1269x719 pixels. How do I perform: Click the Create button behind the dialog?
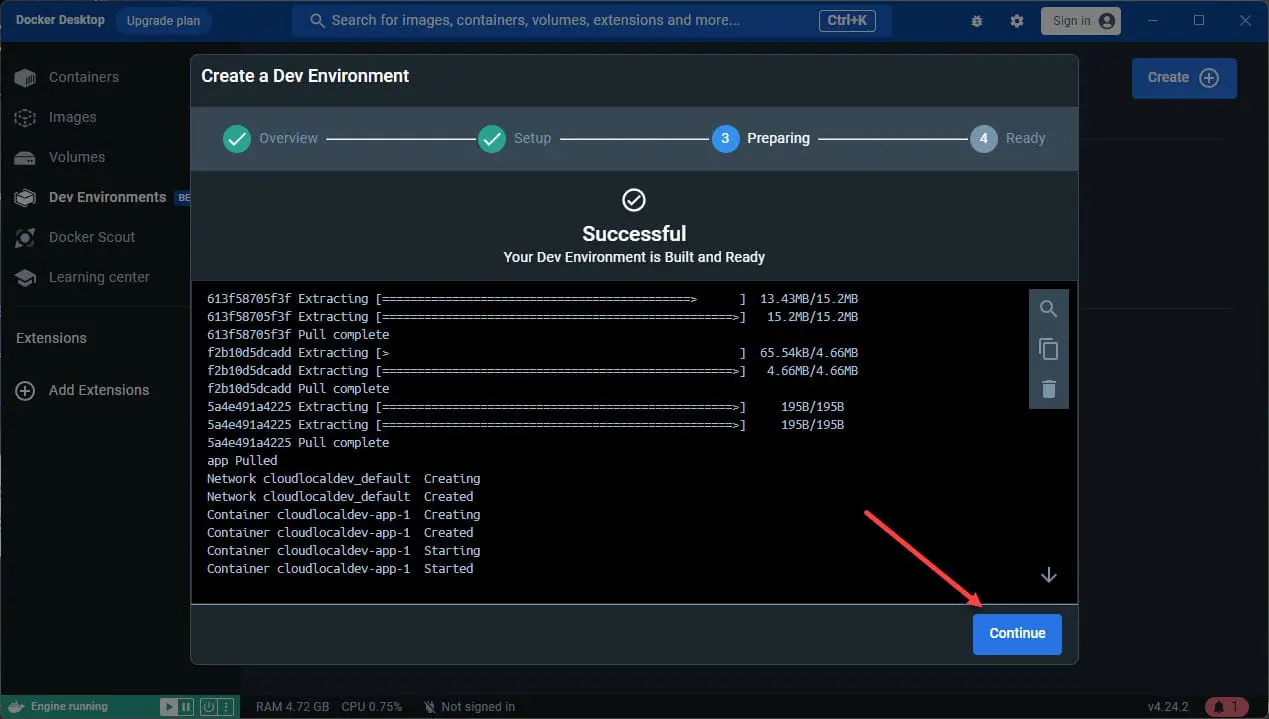(1184, 78)
